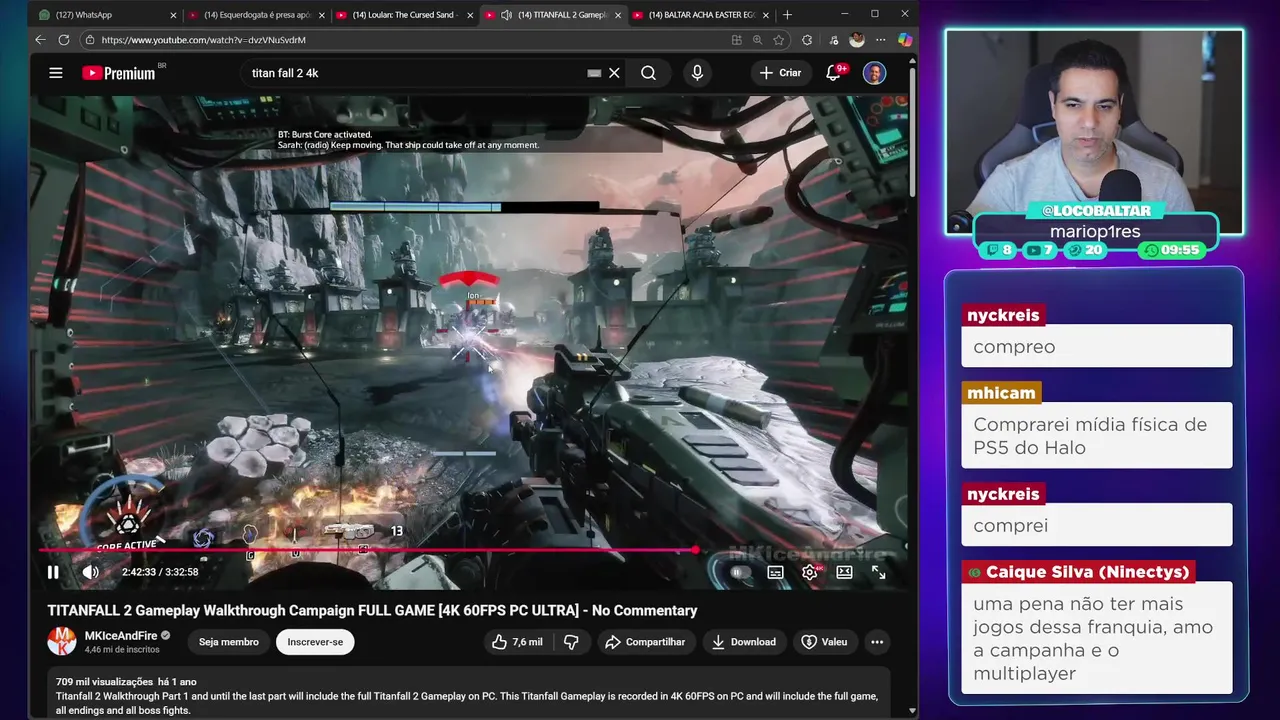Click the Valeu thanks button

point(825,642)
